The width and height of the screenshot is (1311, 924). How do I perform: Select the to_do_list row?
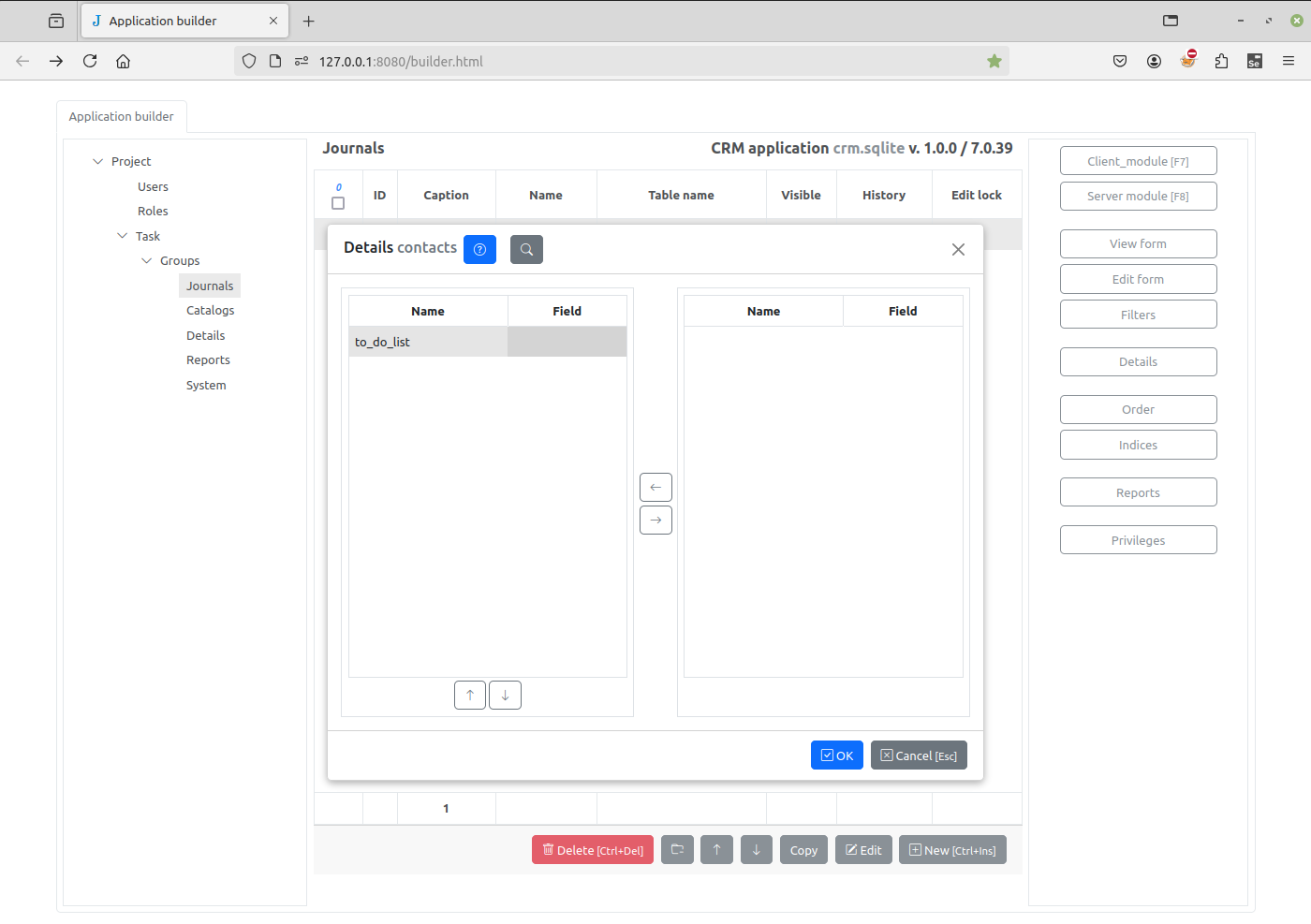point(428,342)
